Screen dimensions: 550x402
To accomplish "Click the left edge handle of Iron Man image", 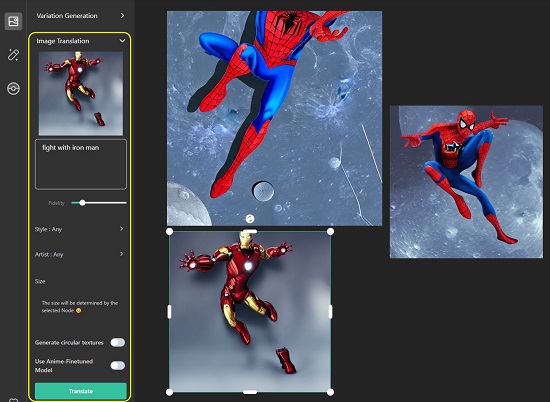I will click(169, 311).
